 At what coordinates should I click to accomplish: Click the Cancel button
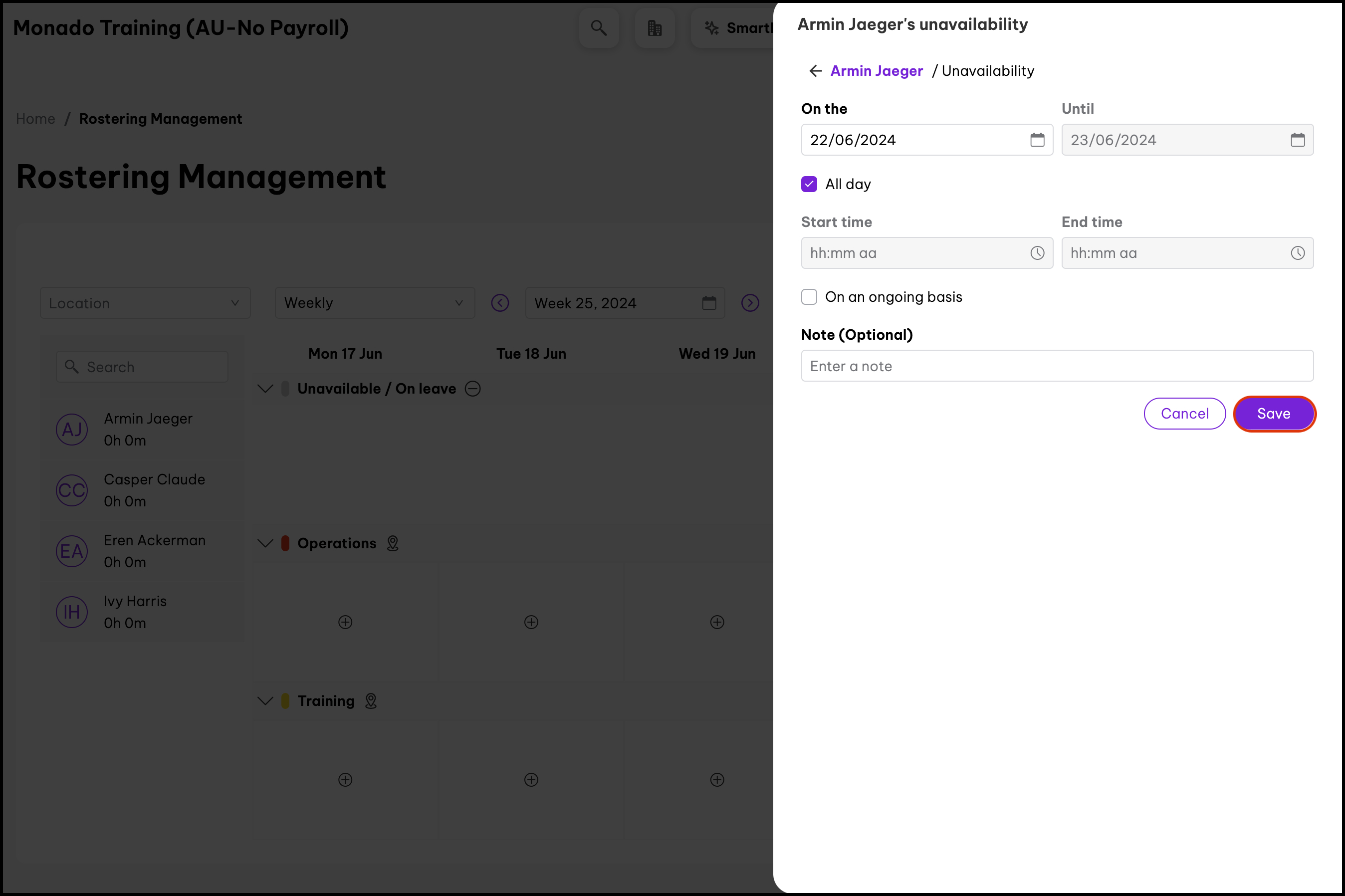pyautogui.click(x=1185, y=414)
